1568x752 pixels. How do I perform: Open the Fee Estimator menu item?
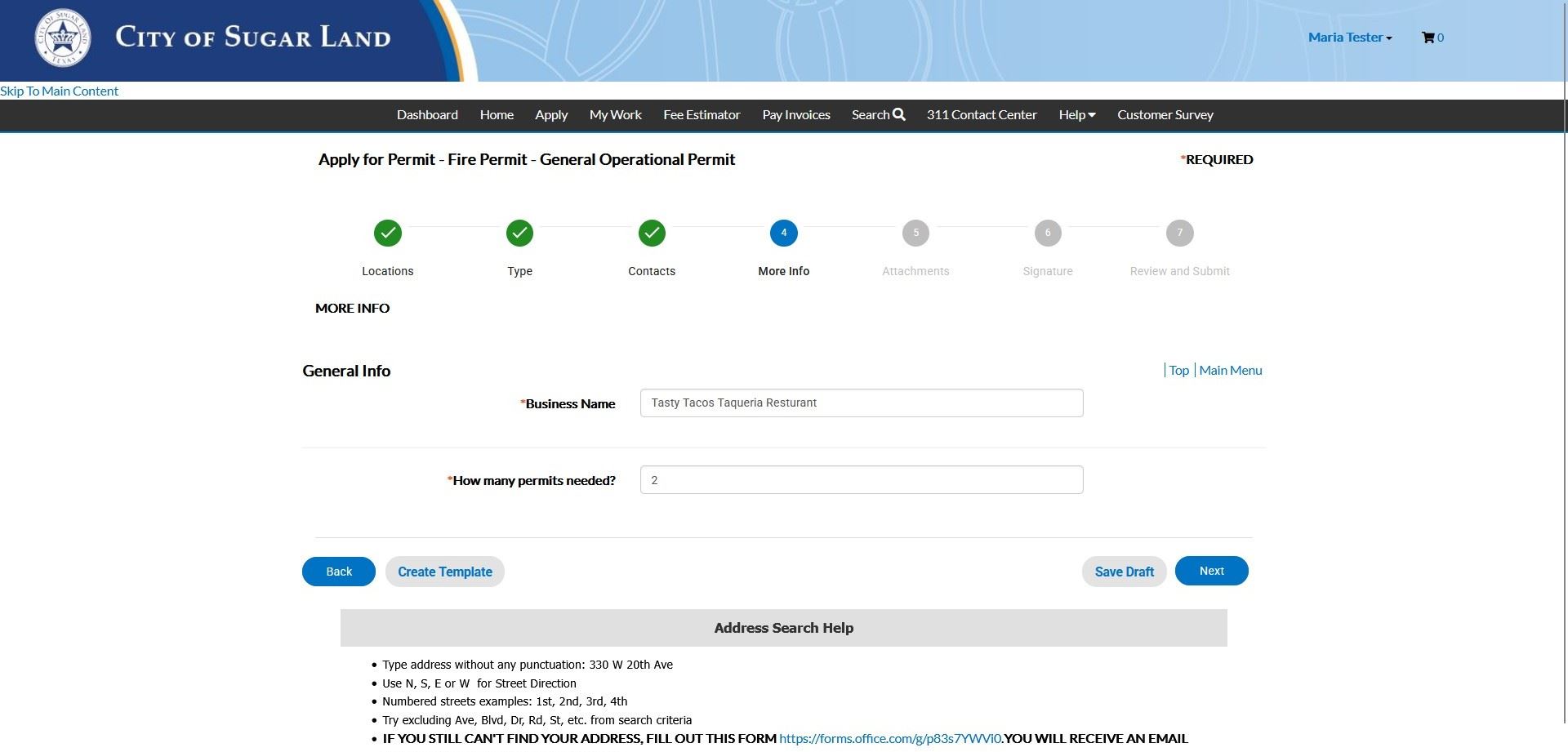pos(702,115)
